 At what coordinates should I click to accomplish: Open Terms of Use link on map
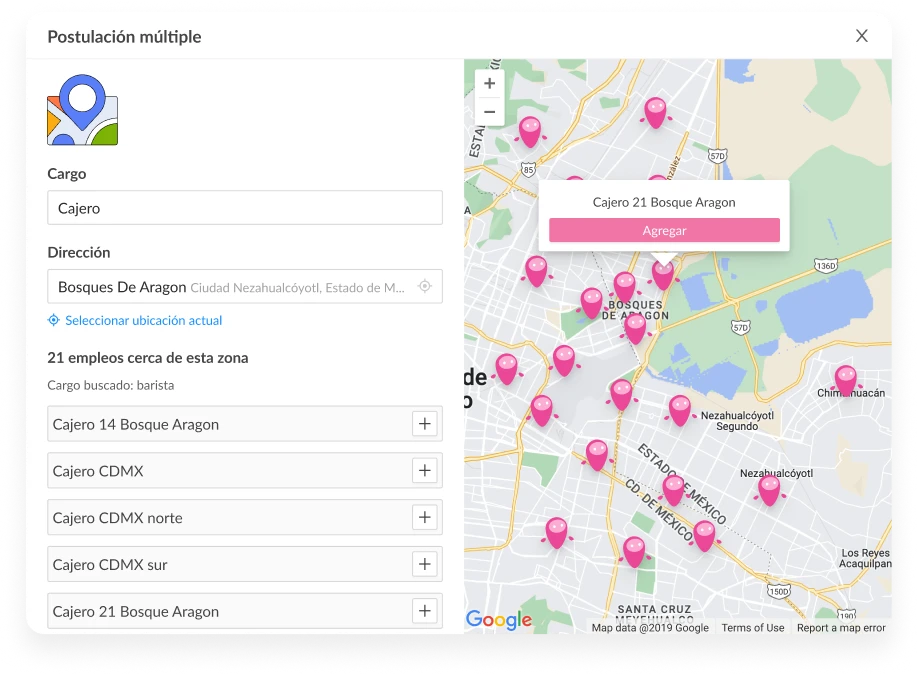(x=752, y=628)
